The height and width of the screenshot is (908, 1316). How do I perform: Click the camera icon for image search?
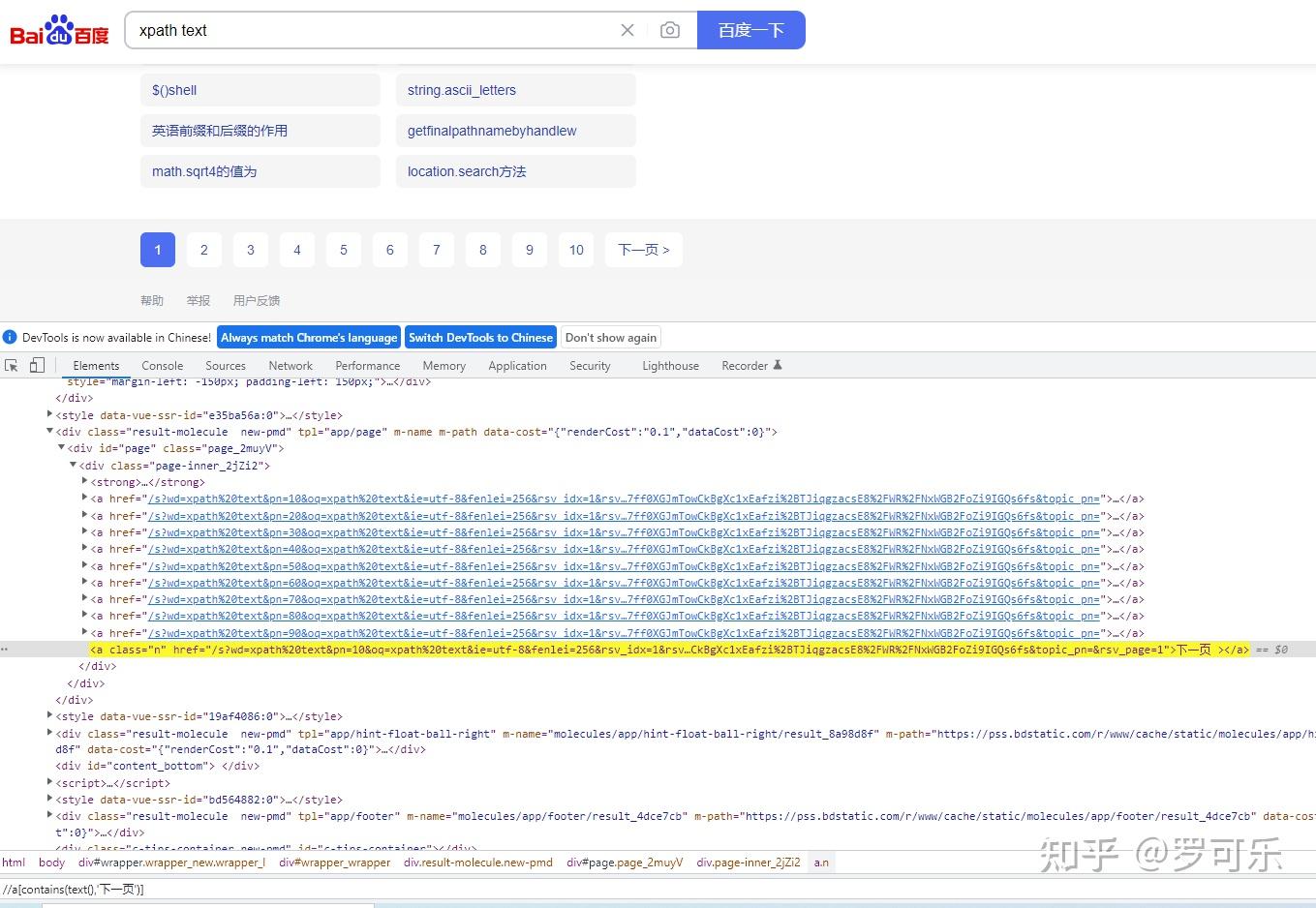pyautogui.click(x=670, y=30)
